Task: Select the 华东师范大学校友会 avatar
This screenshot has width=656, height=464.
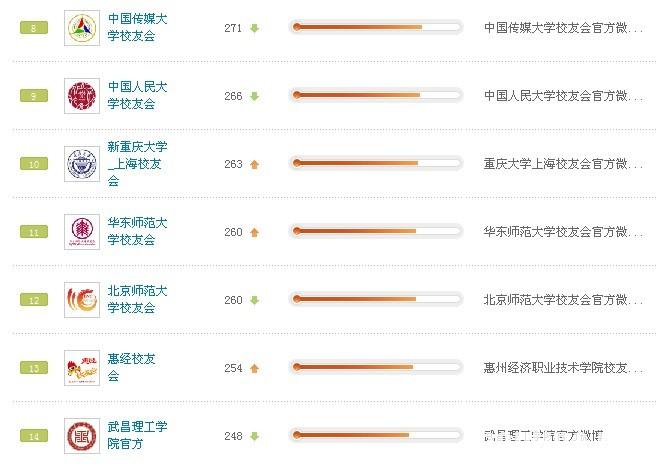Action: pyautogui.click(x=82, y=232)
